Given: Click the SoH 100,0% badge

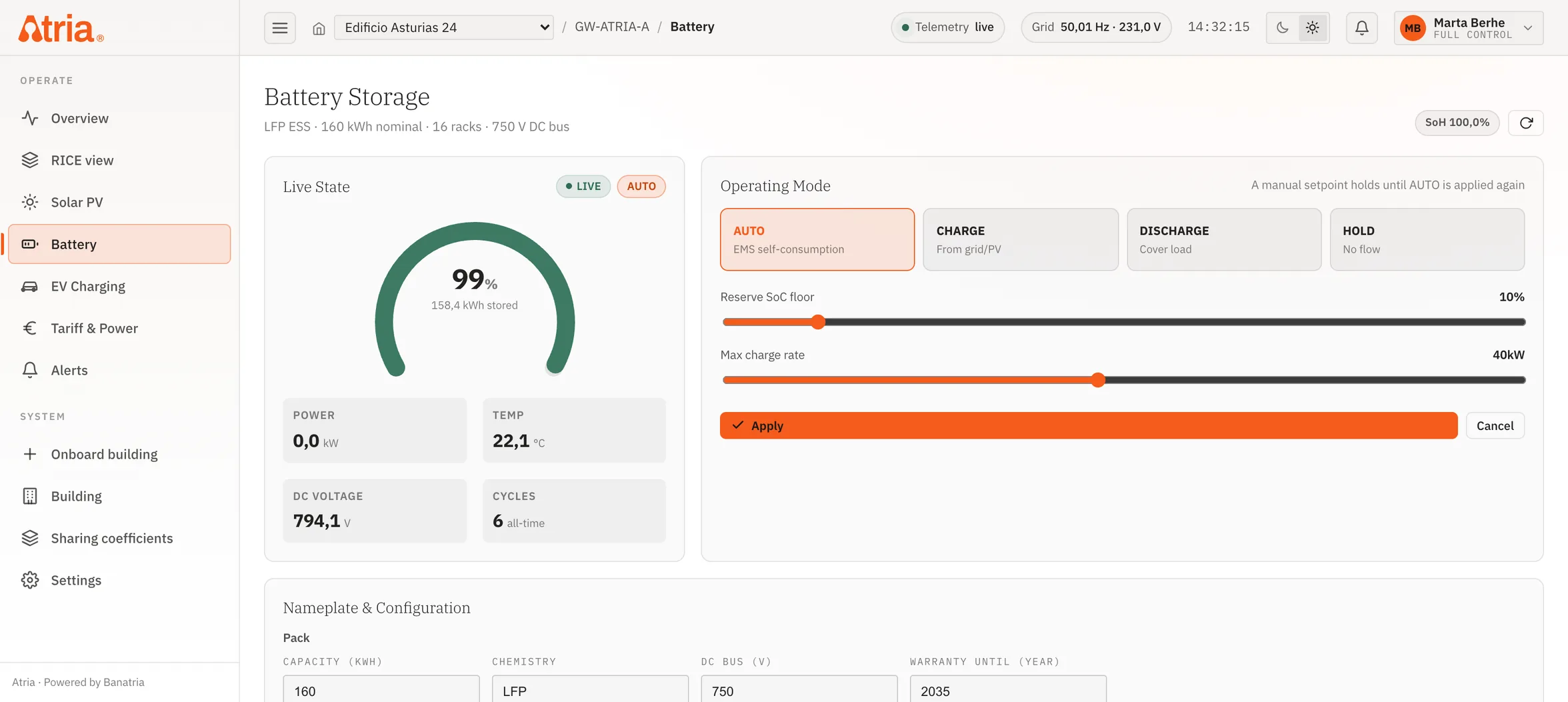Looking at the screenshot, I should coord(1457,123).
